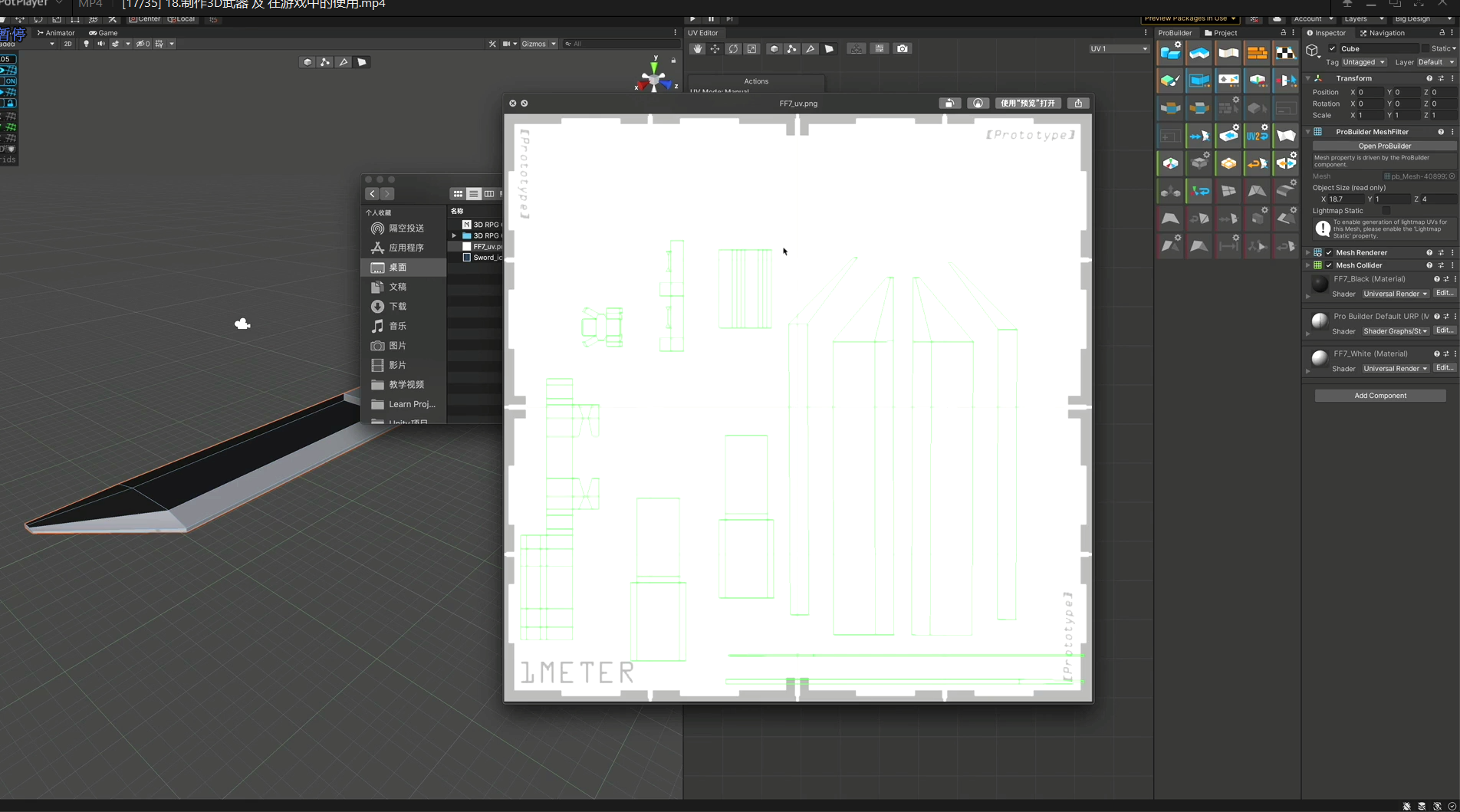The height and width of the screenshot is (812, 1460).
Task: Switch to face selection mode in UV Editor
Action: (829, 48)
